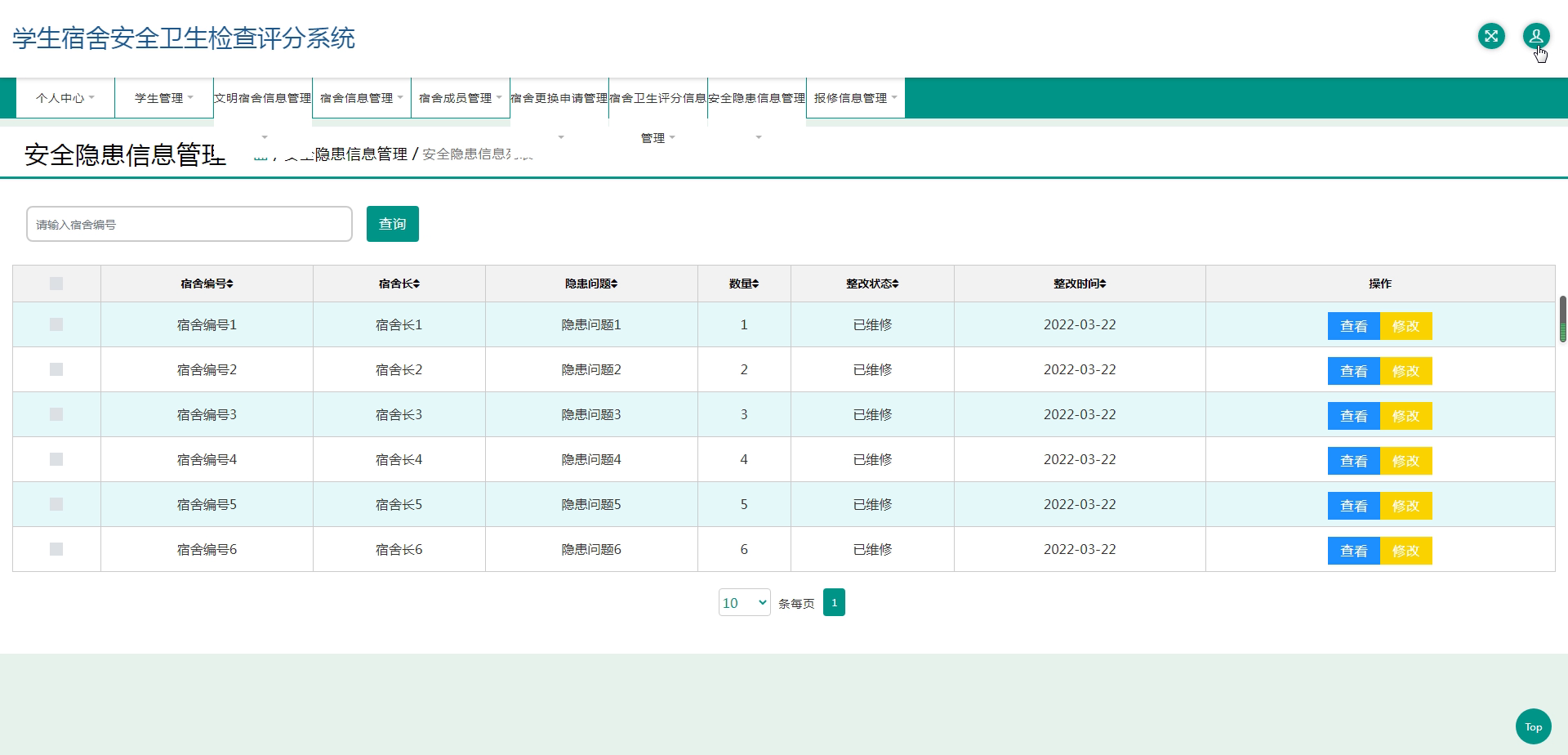Viewport: 1568px width, 755px height.
Task: View details of 宿舍编号5 with 查看
Action: tap(1353, 506)
